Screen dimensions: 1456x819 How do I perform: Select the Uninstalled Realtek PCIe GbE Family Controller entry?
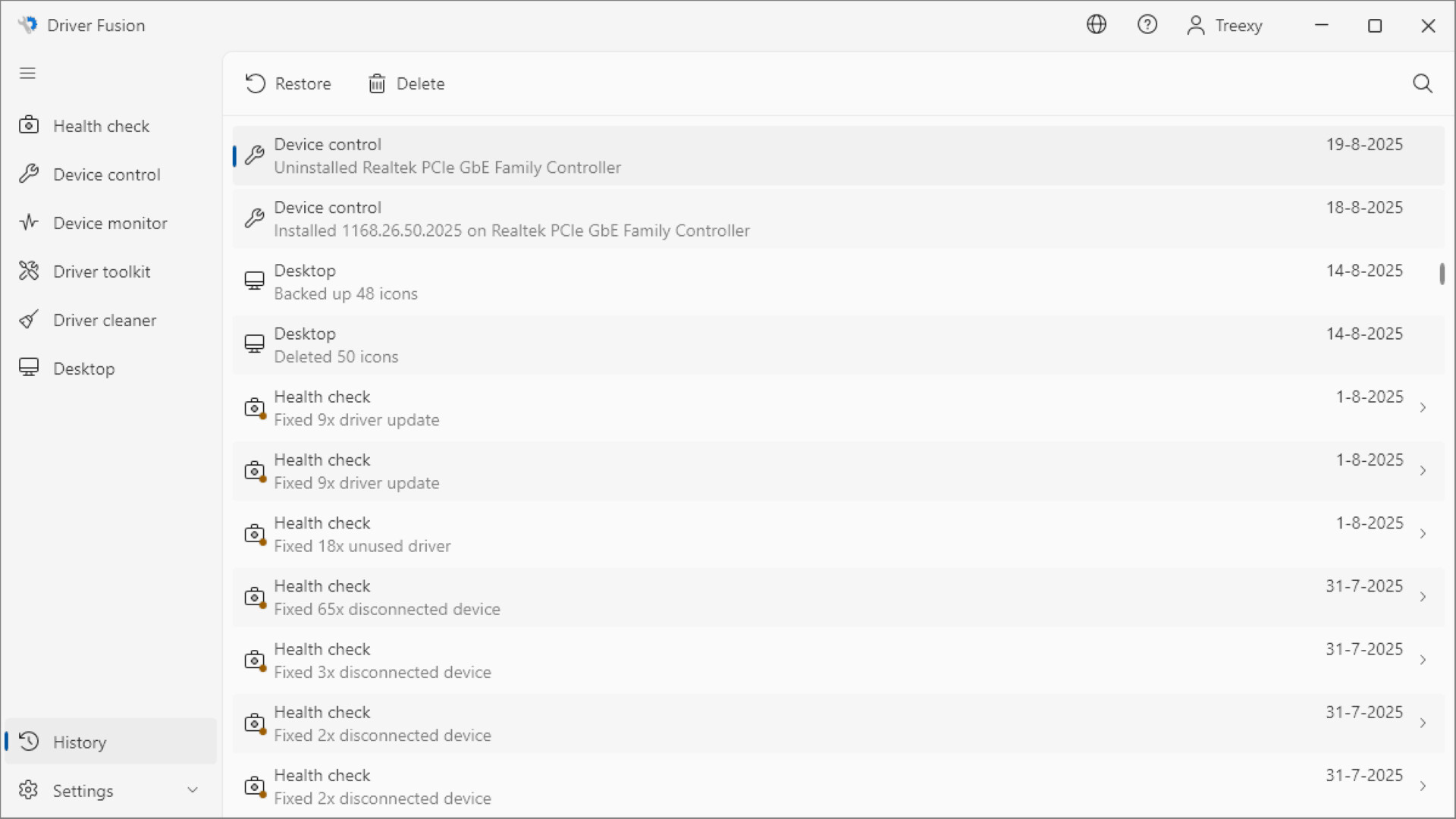(682, 155)
